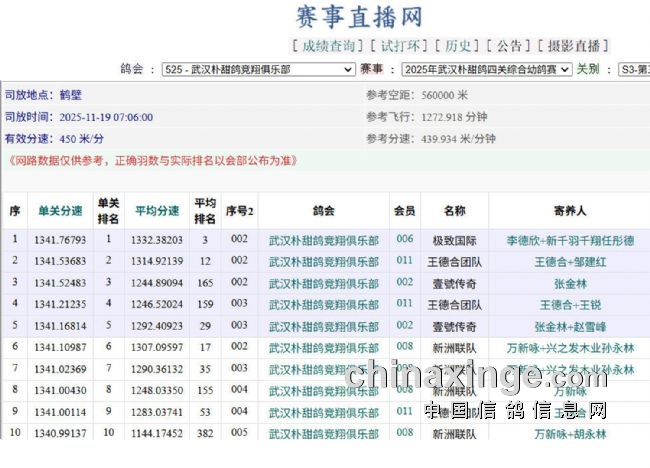Open 摄影直播 photo live page
Screen dimensions: 650x468
point(573,46)
